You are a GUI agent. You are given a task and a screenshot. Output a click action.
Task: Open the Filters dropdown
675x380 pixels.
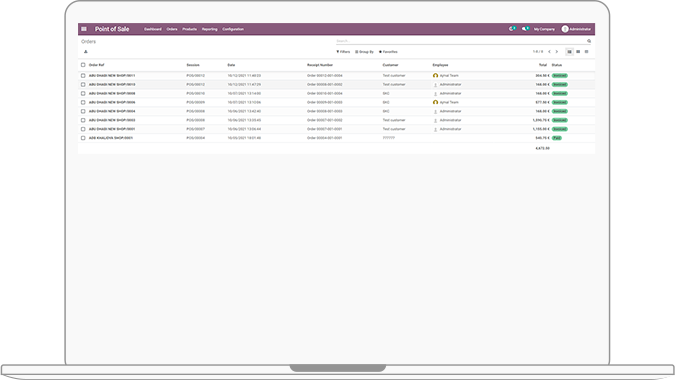coord(343,52)
